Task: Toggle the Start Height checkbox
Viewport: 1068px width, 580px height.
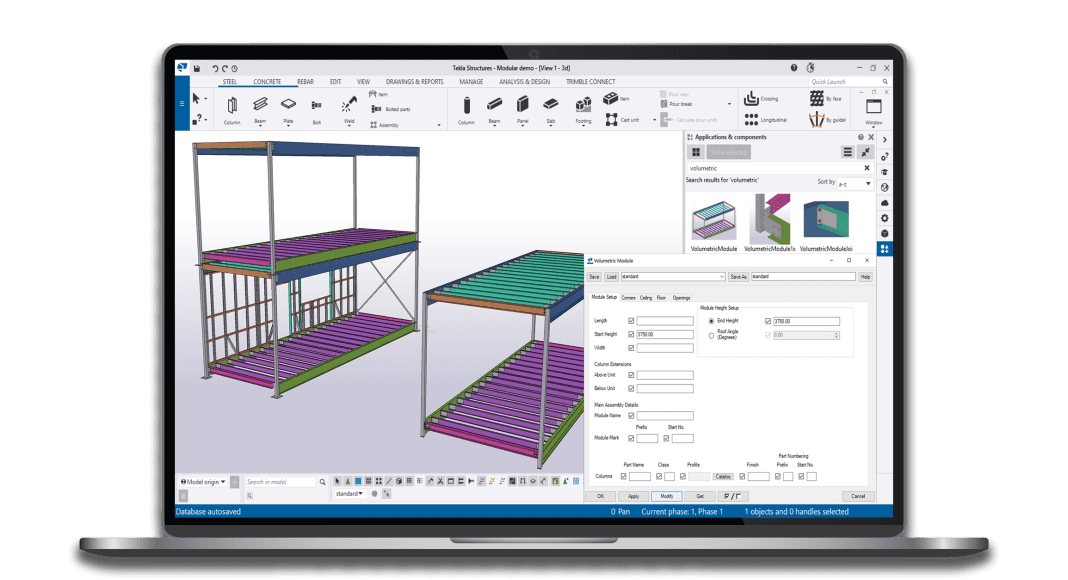Action: 630,334
